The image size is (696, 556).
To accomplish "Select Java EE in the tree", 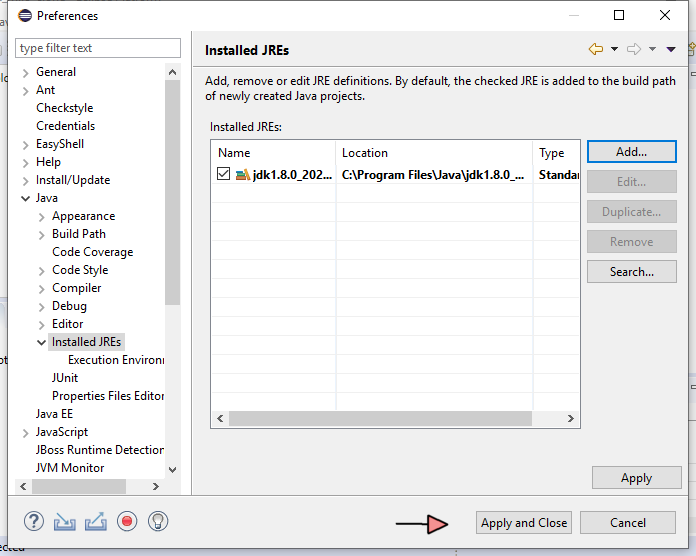I will coord(54,414).
